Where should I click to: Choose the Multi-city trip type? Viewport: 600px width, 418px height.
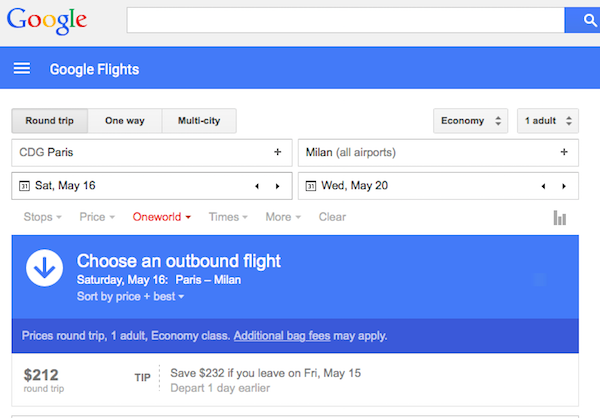tap(199, 121)
